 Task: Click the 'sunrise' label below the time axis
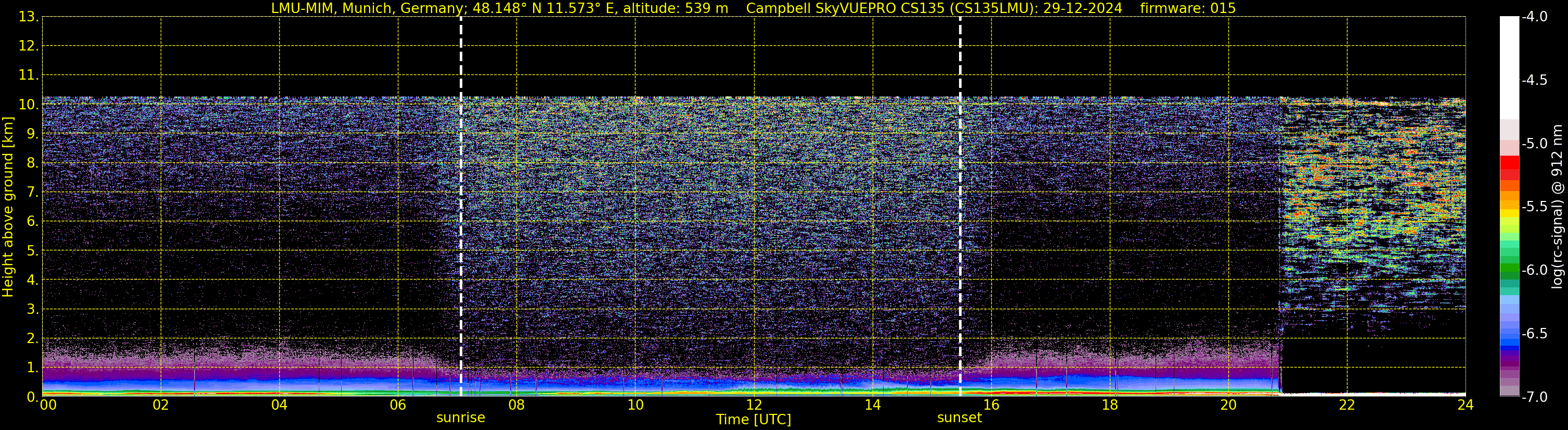coord(461,418)
